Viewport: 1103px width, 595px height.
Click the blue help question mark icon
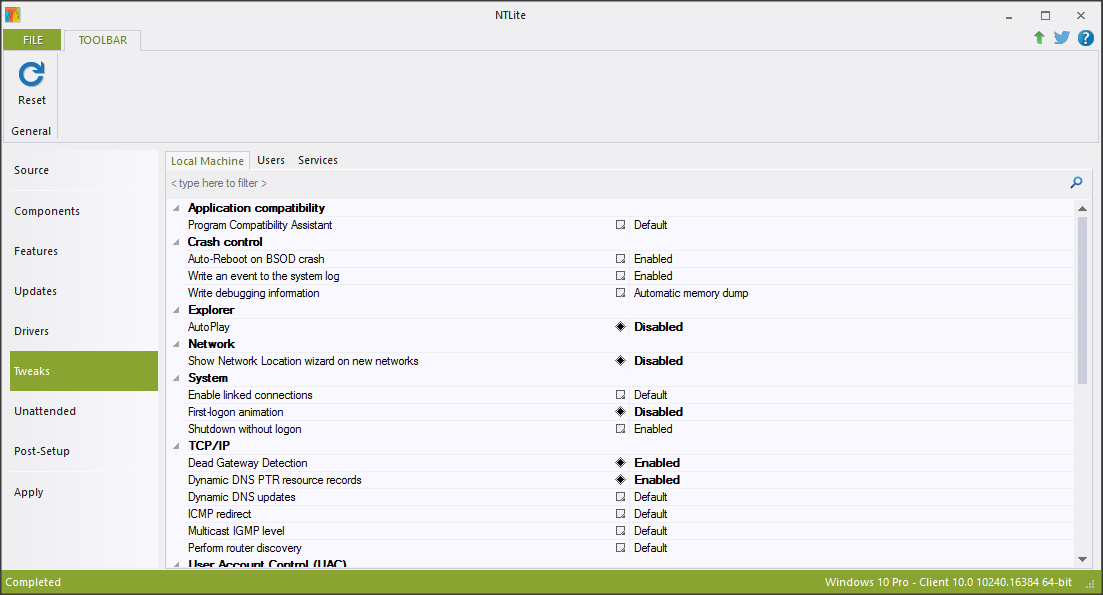click(x=1085, y=38)
